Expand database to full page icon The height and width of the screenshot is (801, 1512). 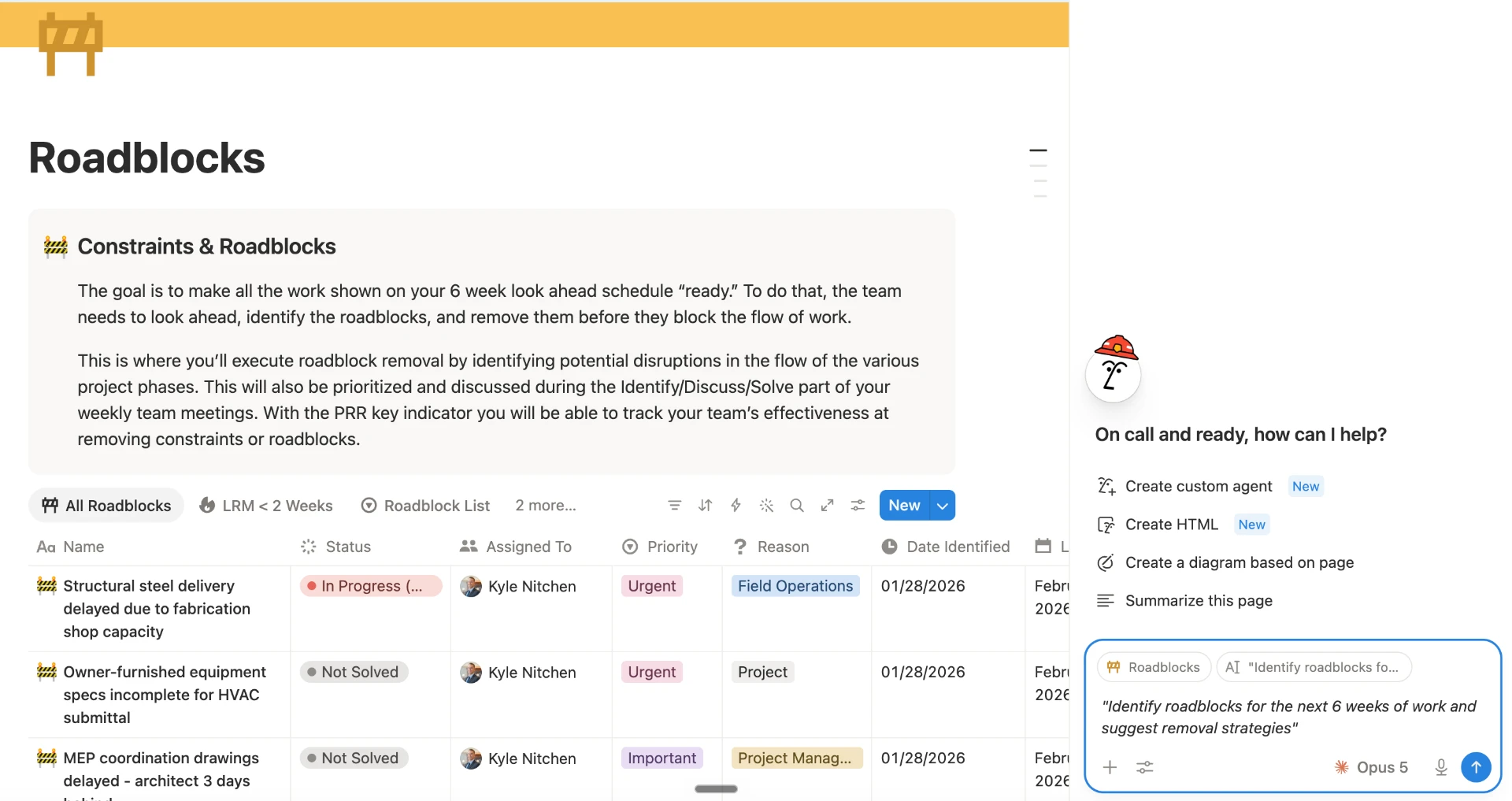(x=827, y=506)
